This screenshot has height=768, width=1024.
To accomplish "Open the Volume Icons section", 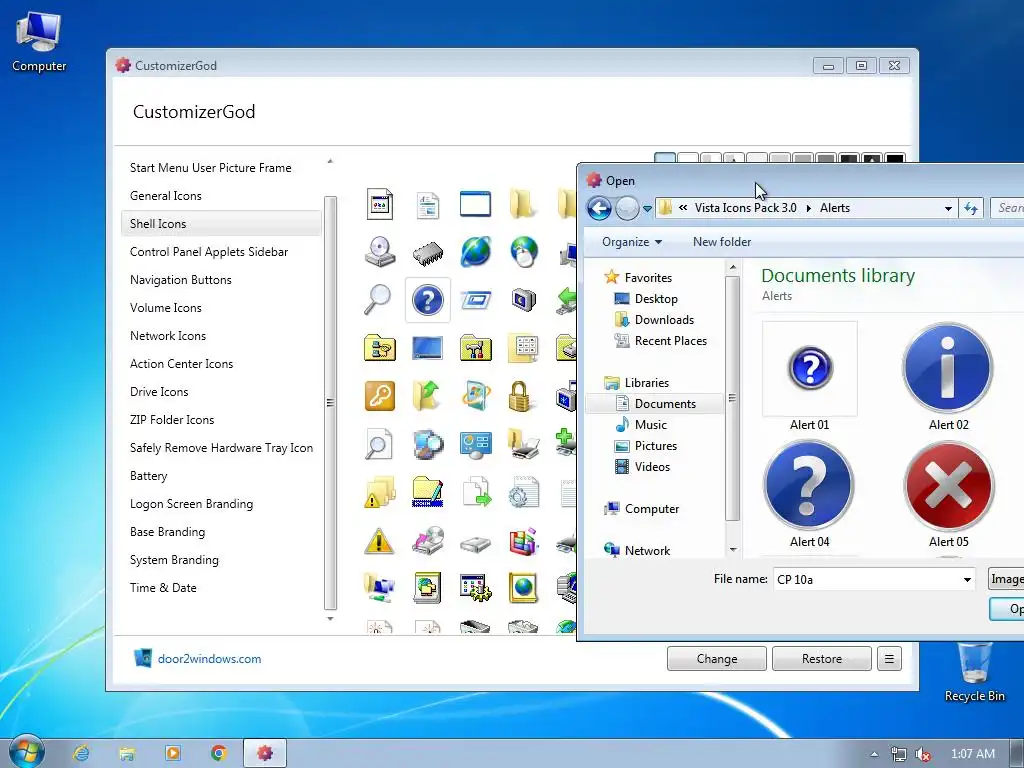I will [x=166, y=308].
